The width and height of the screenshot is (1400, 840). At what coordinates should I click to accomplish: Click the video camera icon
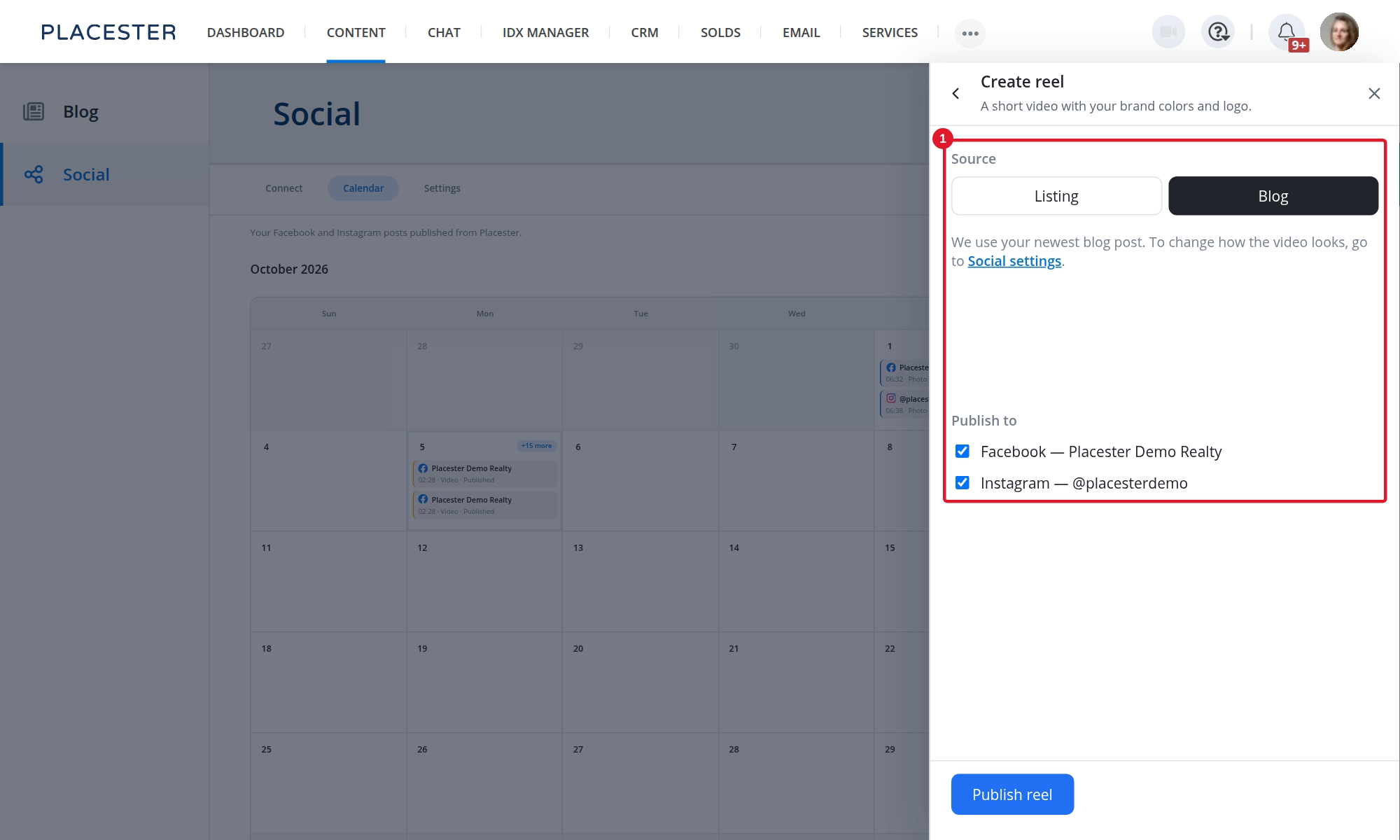1168,32
